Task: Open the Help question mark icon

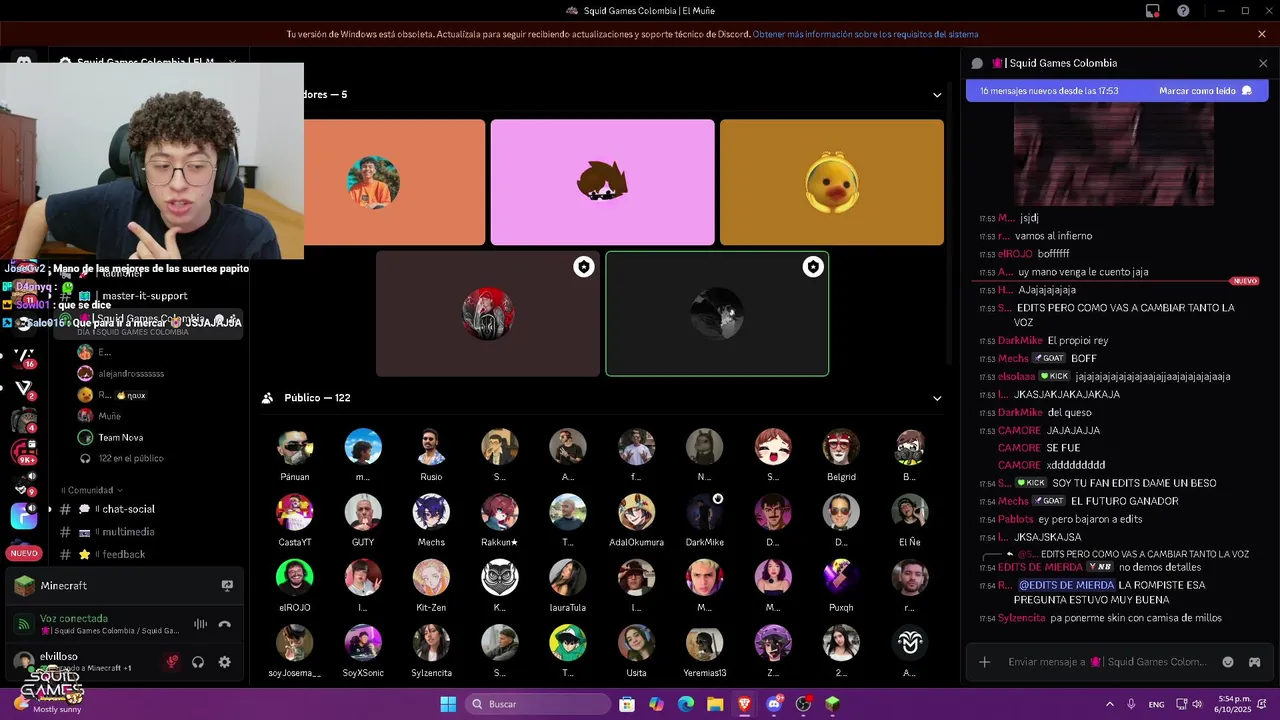Action: point(1183,11)
